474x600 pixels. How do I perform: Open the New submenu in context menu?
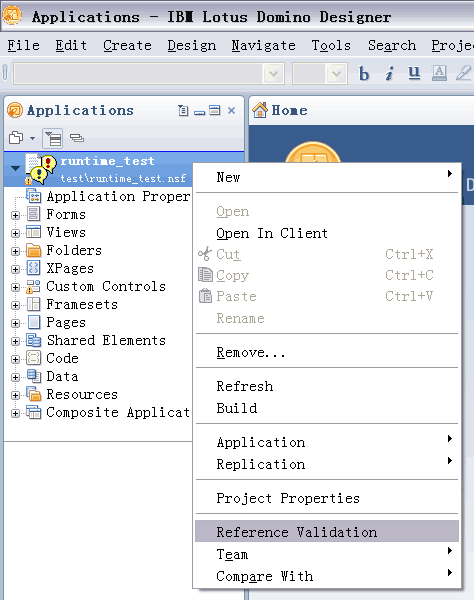tap(327, 177)
